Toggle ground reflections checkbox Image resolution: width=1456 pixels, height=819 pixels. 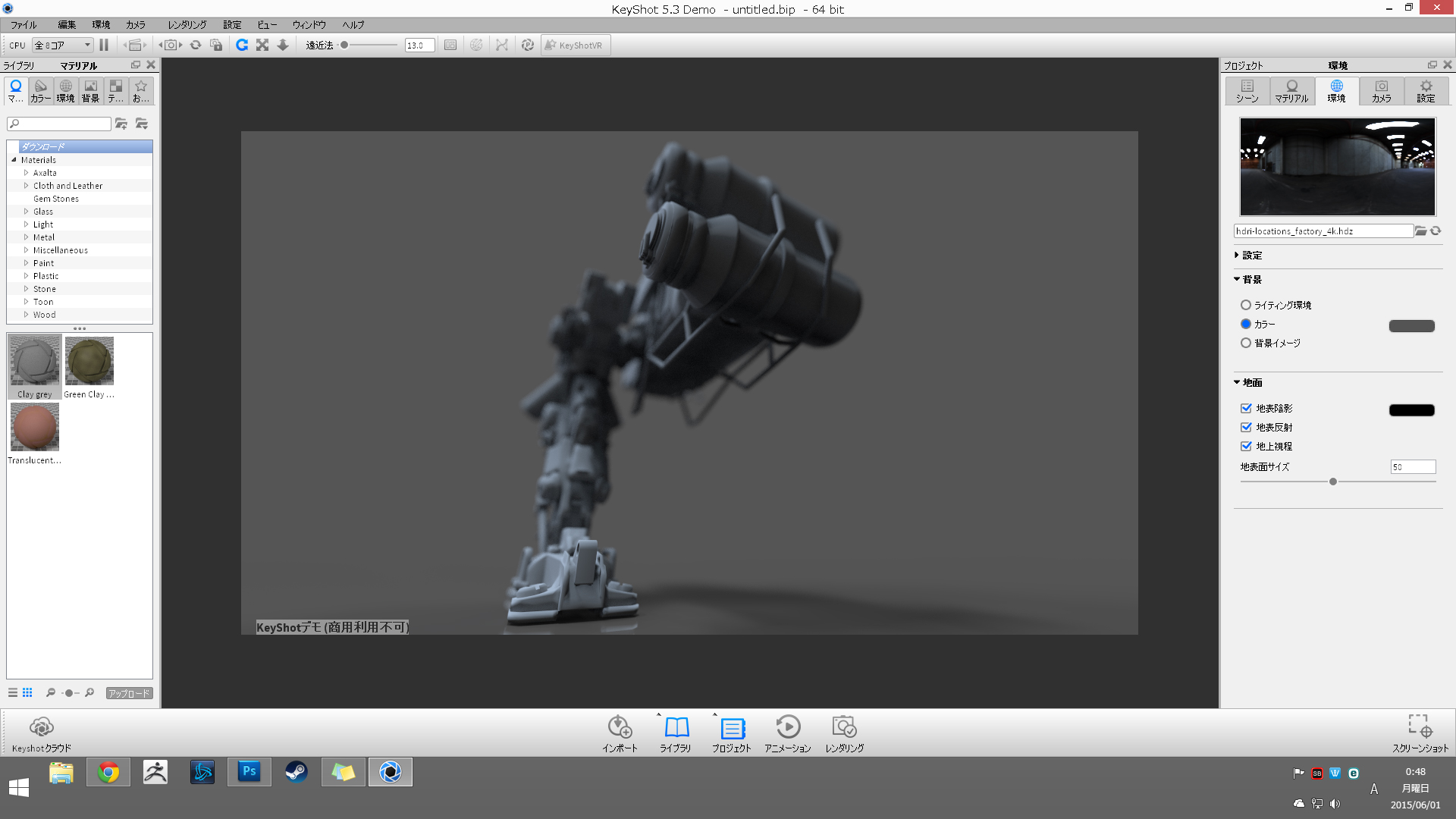click(1246, 427)
